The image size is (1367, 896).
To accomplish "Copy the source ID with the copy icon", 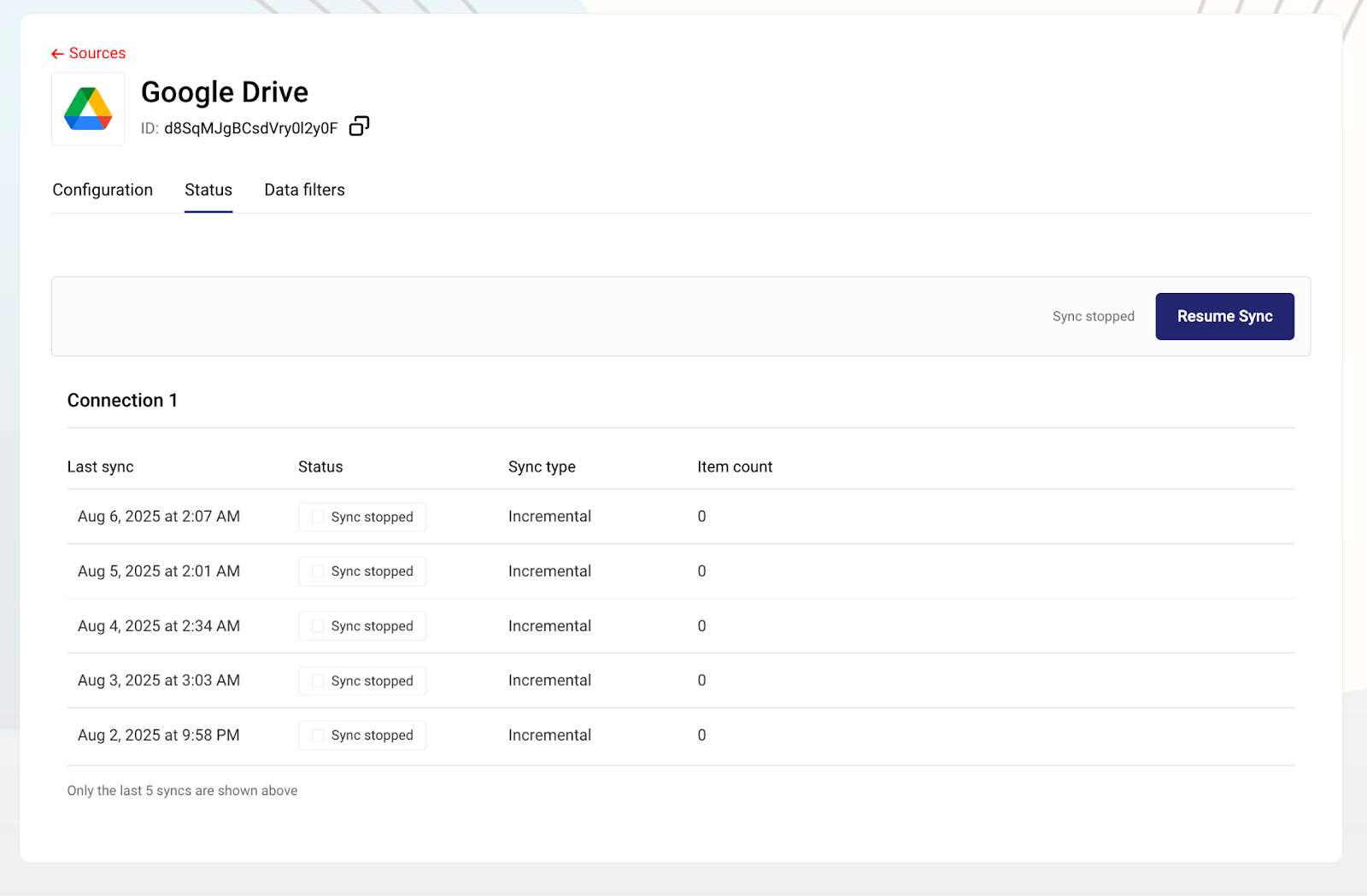I will coord(359,126).
